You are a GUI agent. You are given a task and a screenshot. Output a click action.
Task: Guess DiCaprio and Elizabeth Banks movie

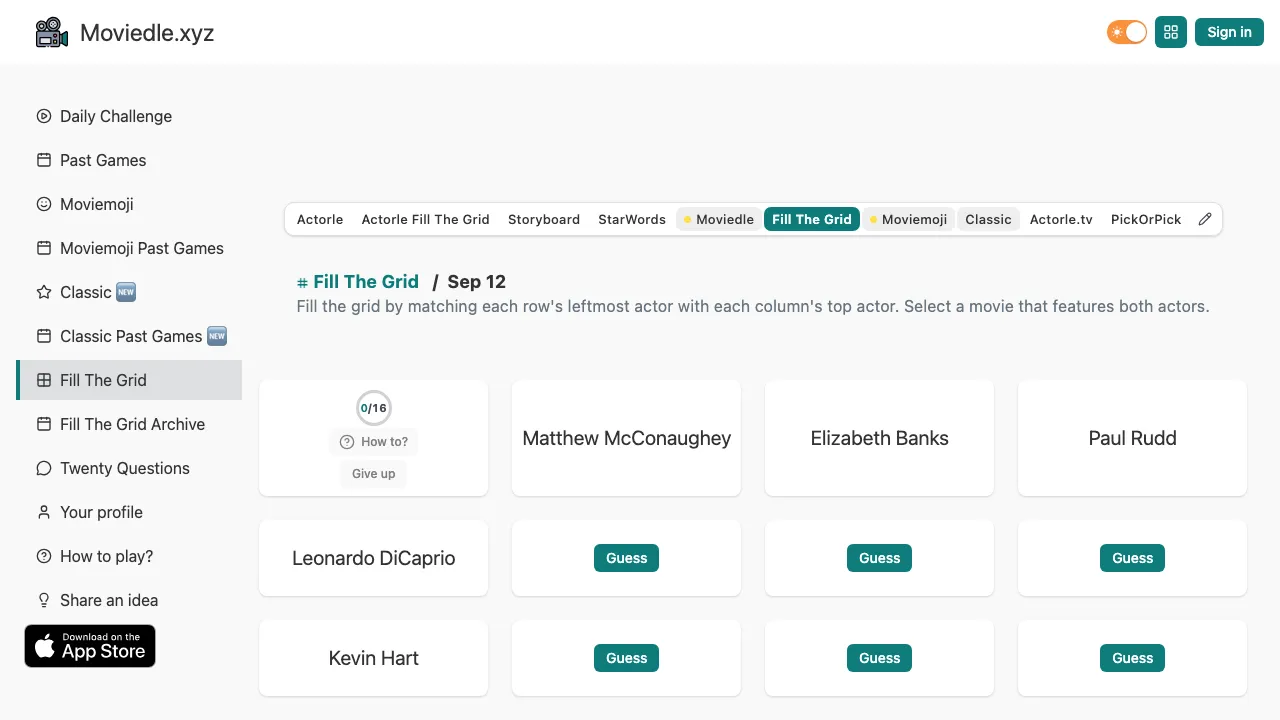(x=880, y=558)
